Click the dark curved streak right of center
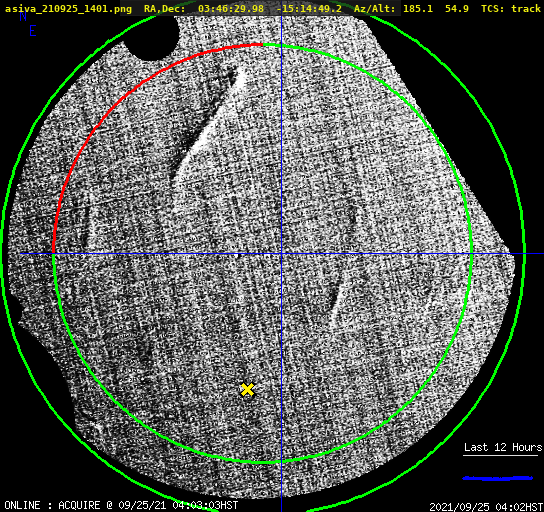 [334, 298]
